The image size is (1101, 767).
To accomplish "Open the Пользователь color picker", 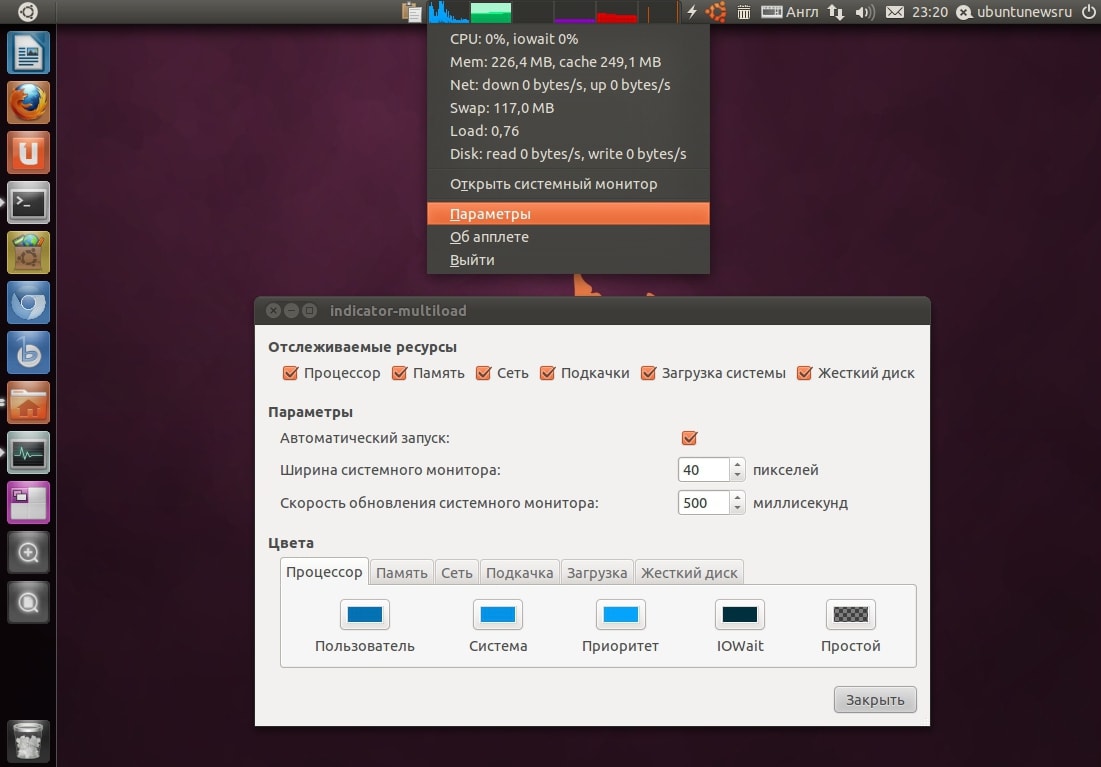I will click(x=364, y=615).
